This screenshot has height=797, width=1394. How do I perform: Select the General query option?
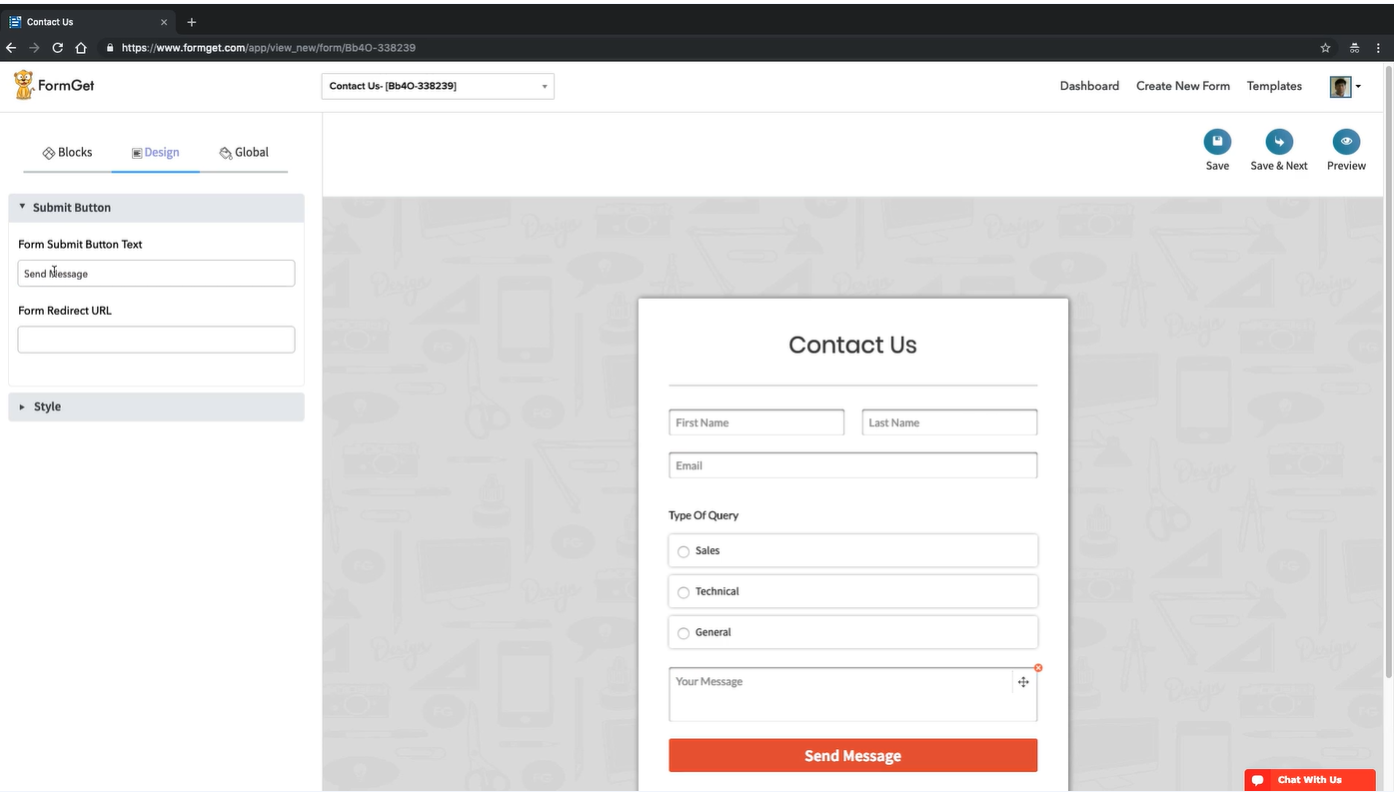[683, 633]
